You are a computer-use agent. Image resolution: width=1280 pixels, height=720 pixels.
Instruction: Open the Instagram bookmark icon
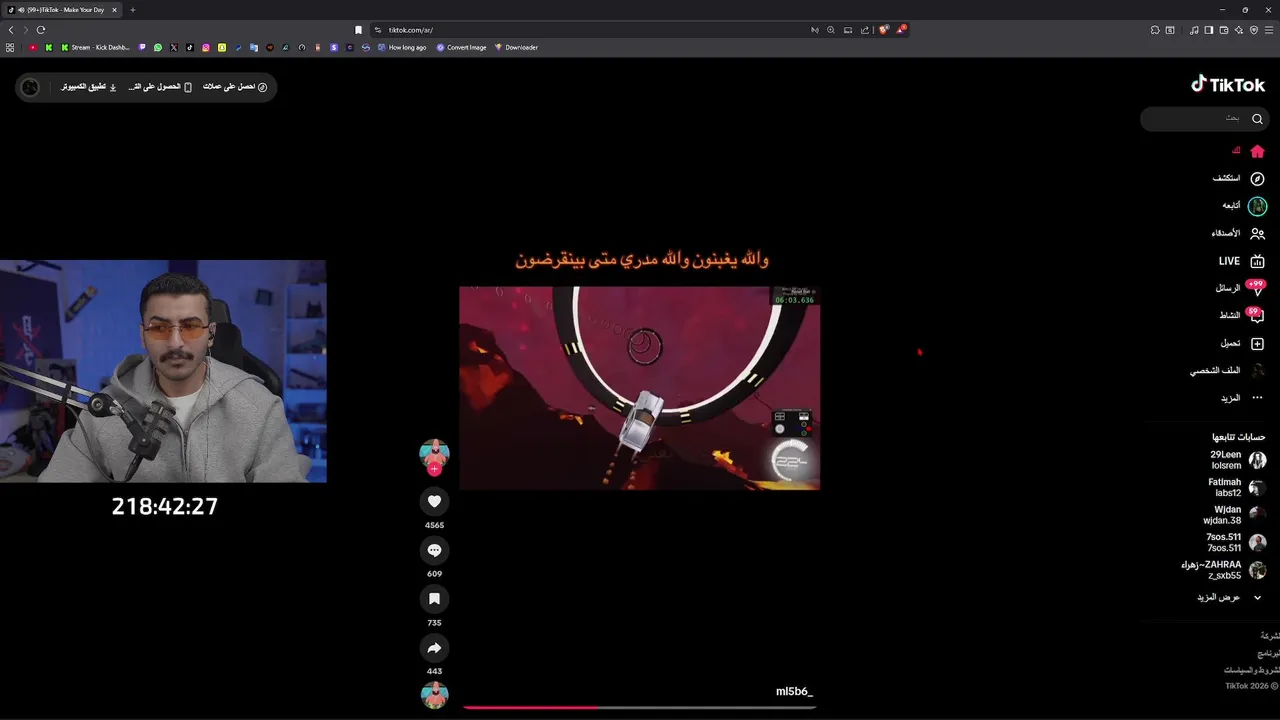[206, 47]
